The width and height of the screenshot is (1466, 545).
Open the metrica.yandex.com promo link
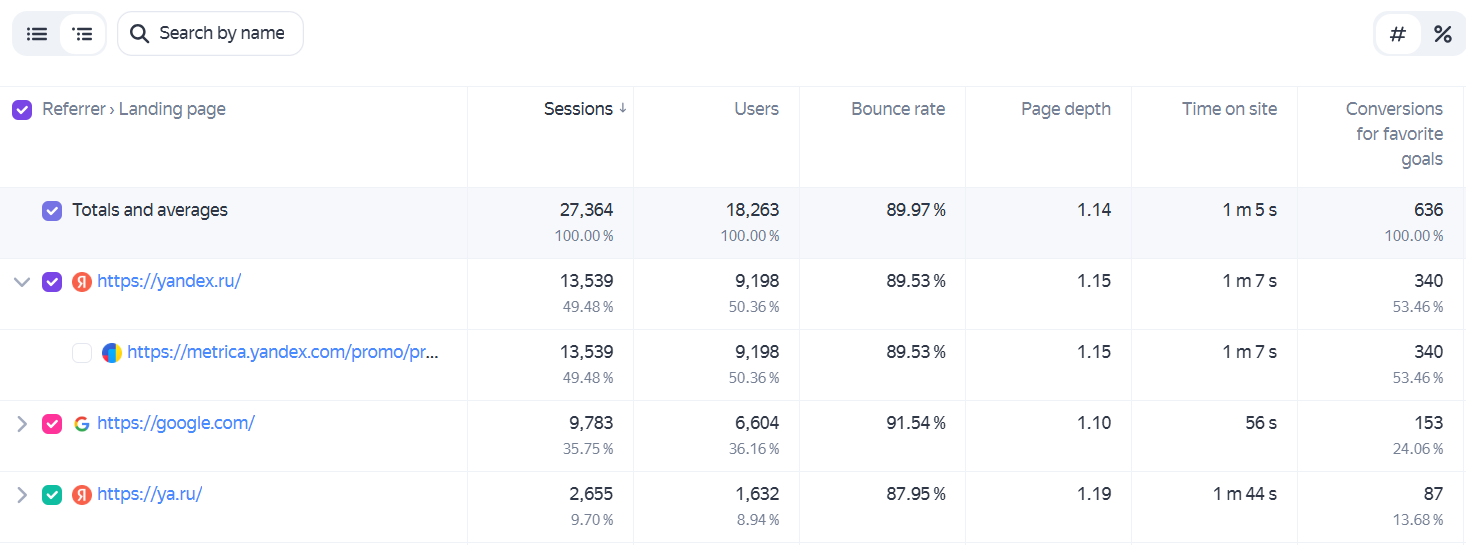(x=283, y=352)
